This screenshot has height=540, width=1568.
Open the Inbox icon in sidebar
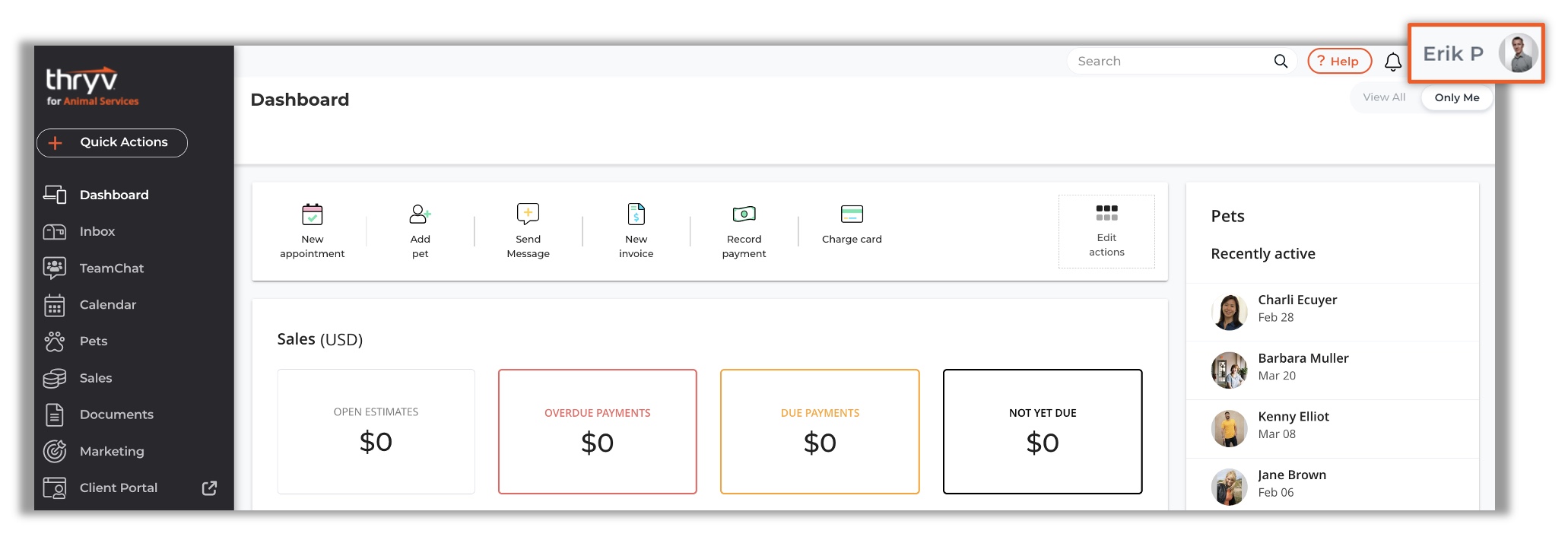tap(55, 231)
